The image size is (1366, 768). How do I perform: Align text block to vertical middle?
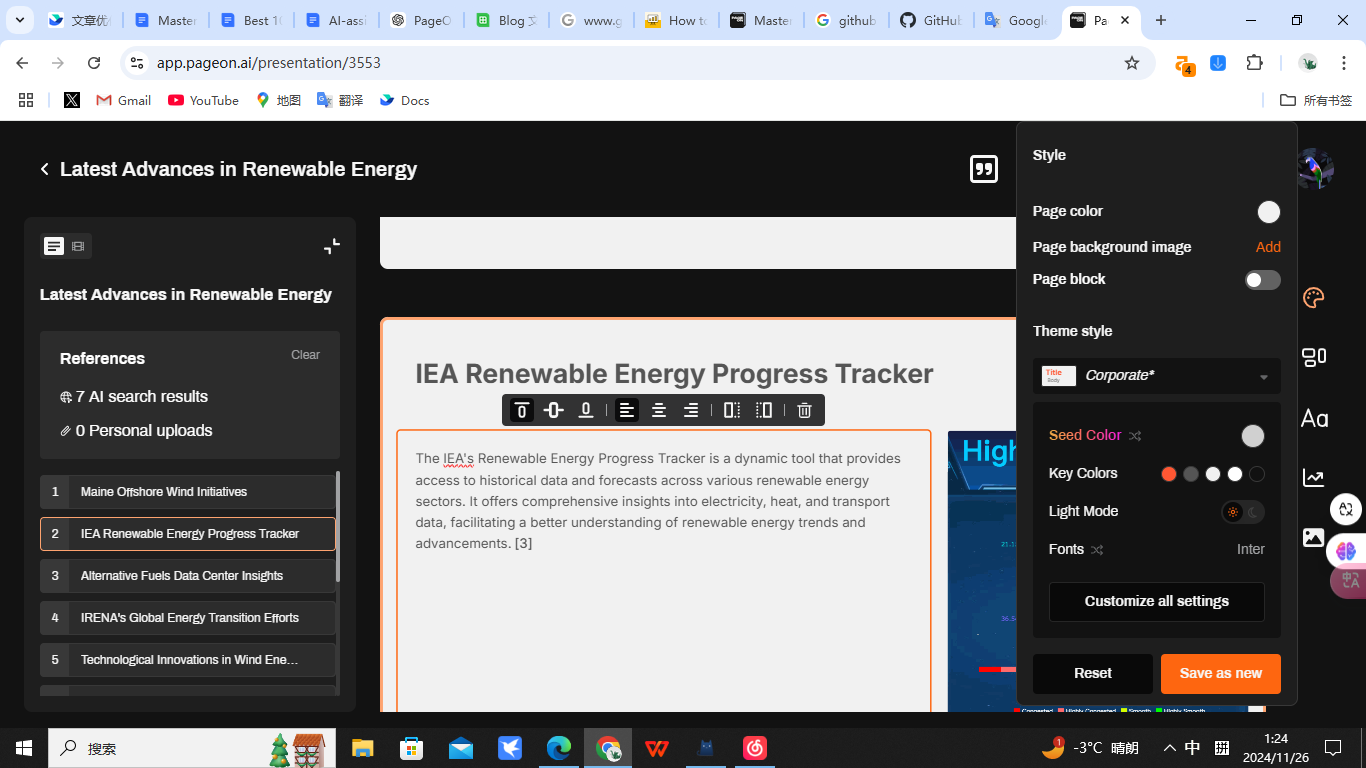pyautogui.click(x=554, y=410)
